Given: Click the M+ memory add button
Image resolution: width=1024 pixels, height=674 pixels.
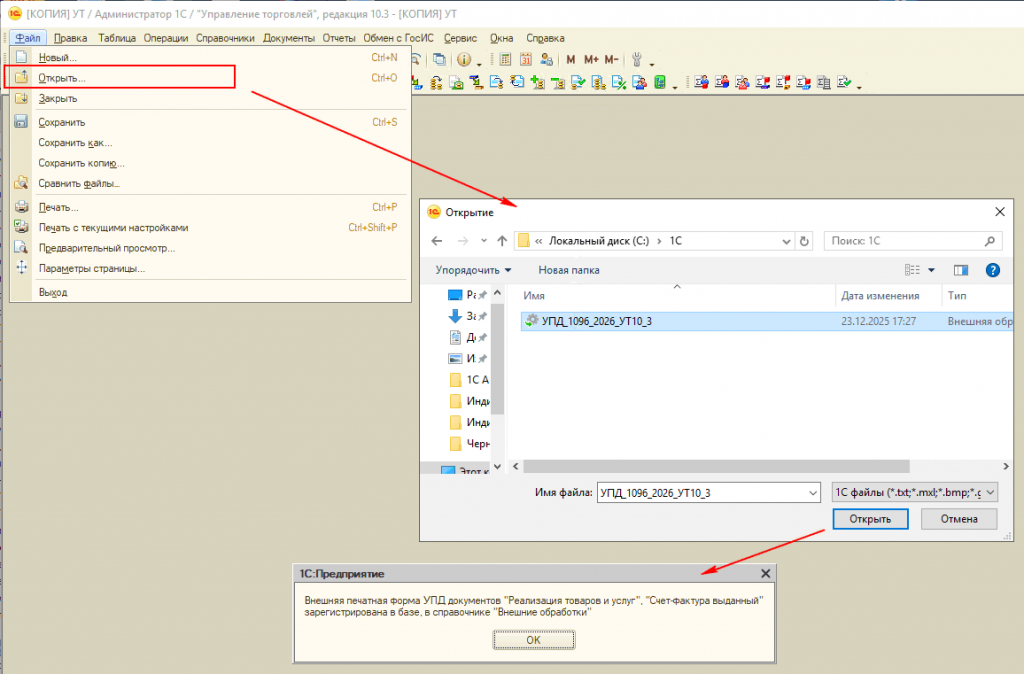Looking at the screenshot, I should coord(590,60).
